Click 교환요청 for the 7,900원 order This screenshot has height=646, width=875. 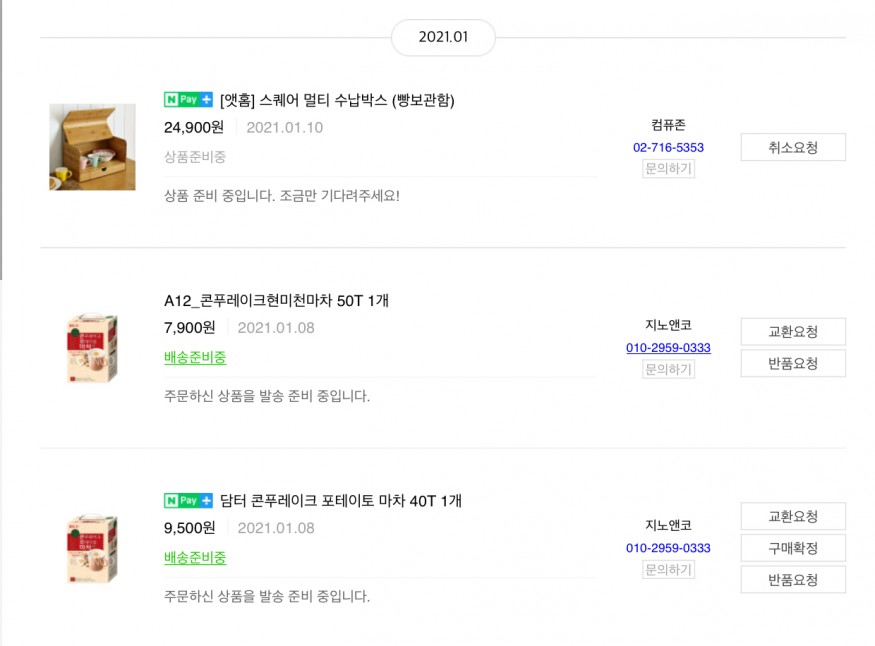click(793, 332)
